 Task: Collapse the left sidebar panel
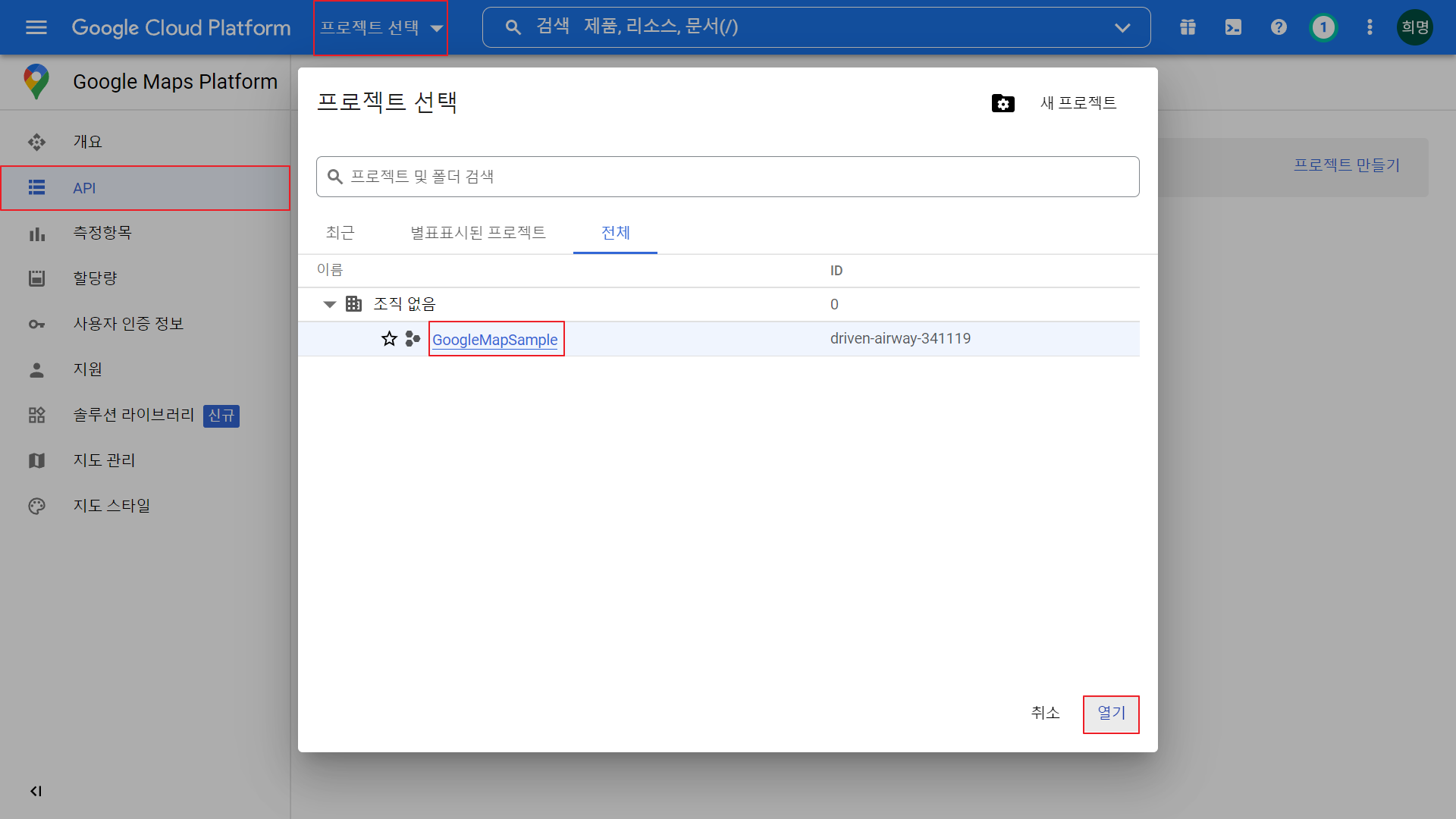[x=36, y=791]
